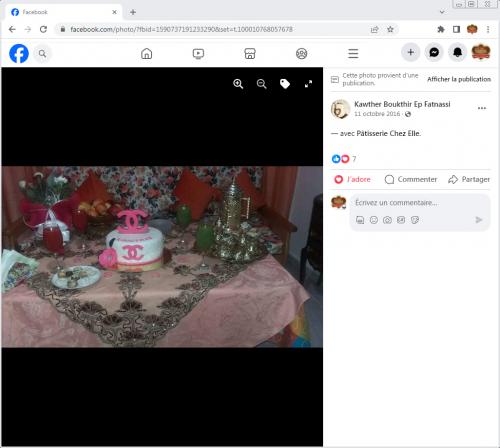Click the Commenter button

pos(411,179)
